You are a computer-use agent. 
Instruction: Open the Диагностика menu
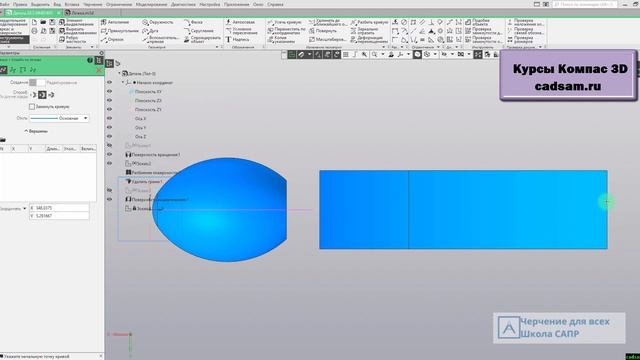183,4
